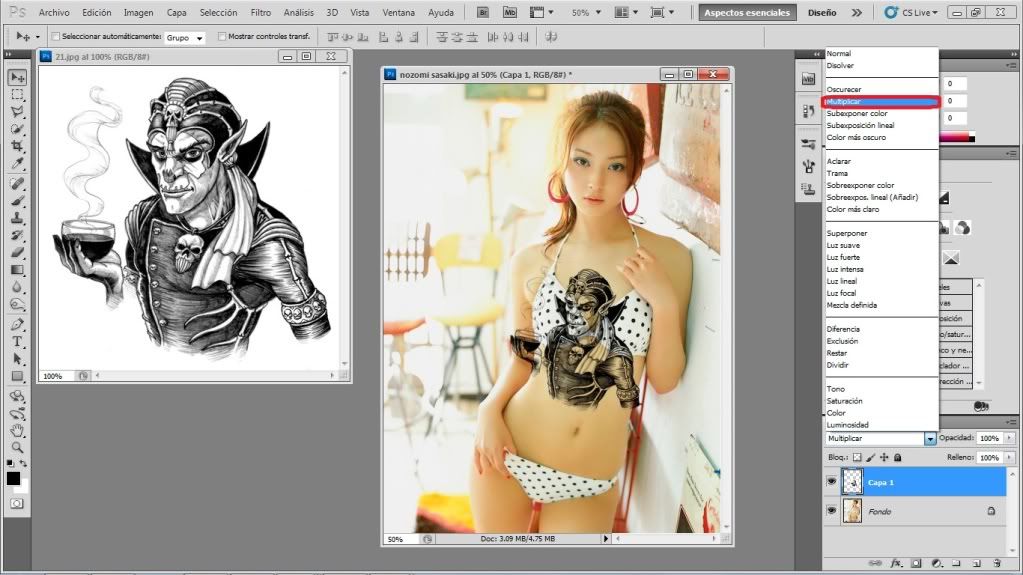Enable Seleccionar automáticamente checkbox
Viewport: 1023px width, 575px height.
point(55,37)
